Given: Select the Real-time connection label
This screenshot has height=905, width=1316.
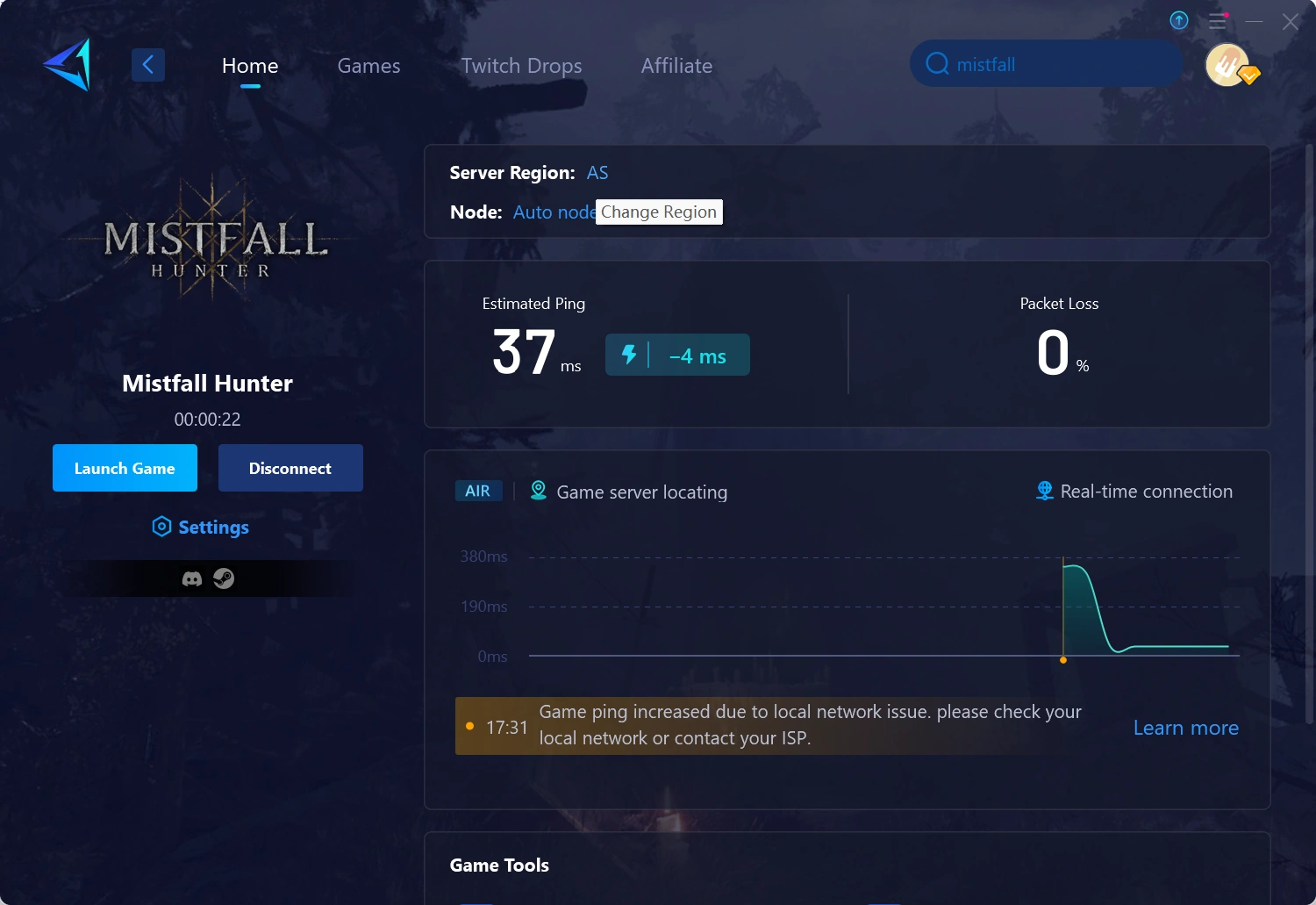Looking at the screenshot, I should [1147, 492].
